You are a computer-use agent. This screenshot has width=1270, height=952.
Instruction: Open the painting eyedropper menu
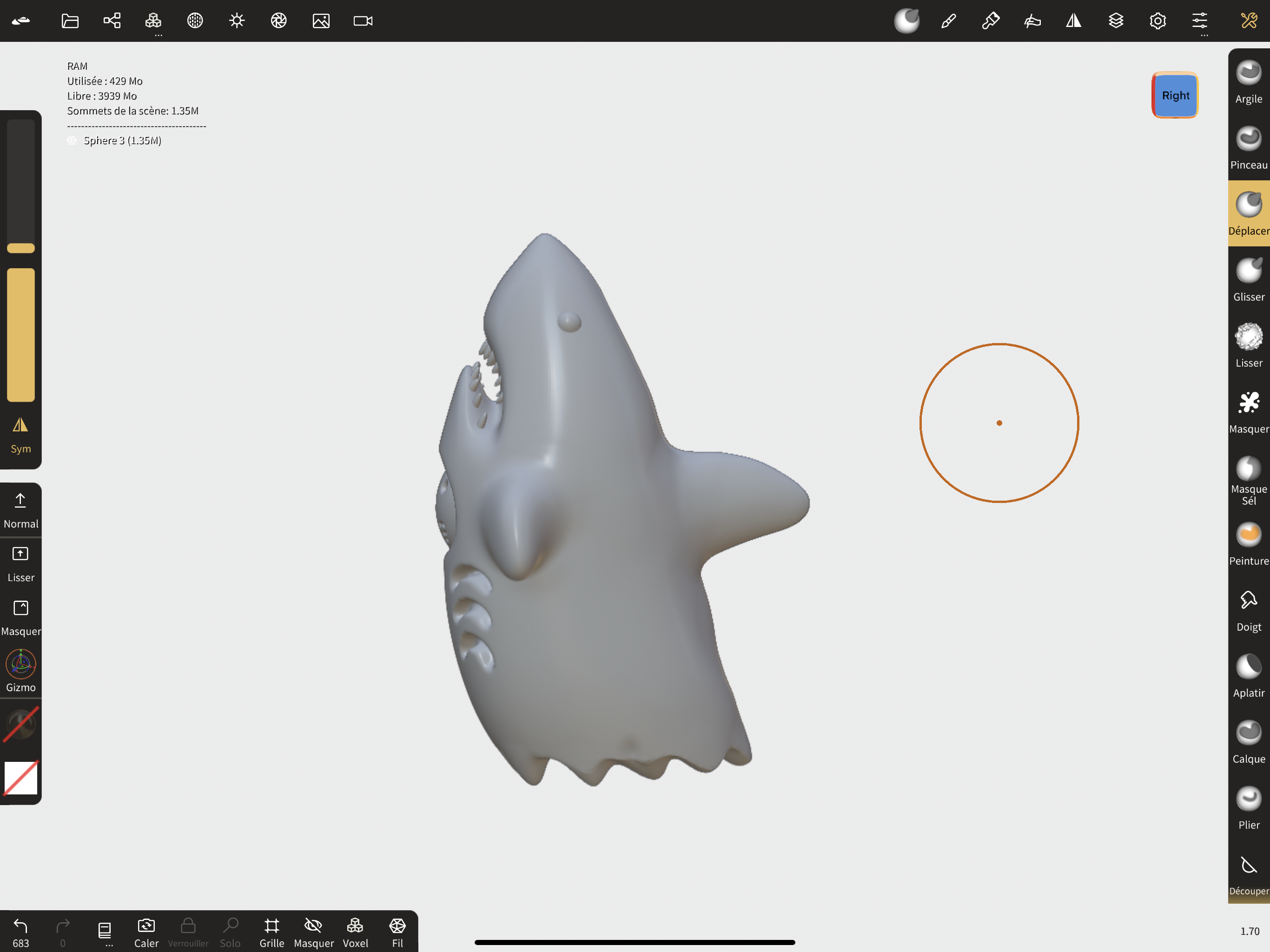coord(991,20)
